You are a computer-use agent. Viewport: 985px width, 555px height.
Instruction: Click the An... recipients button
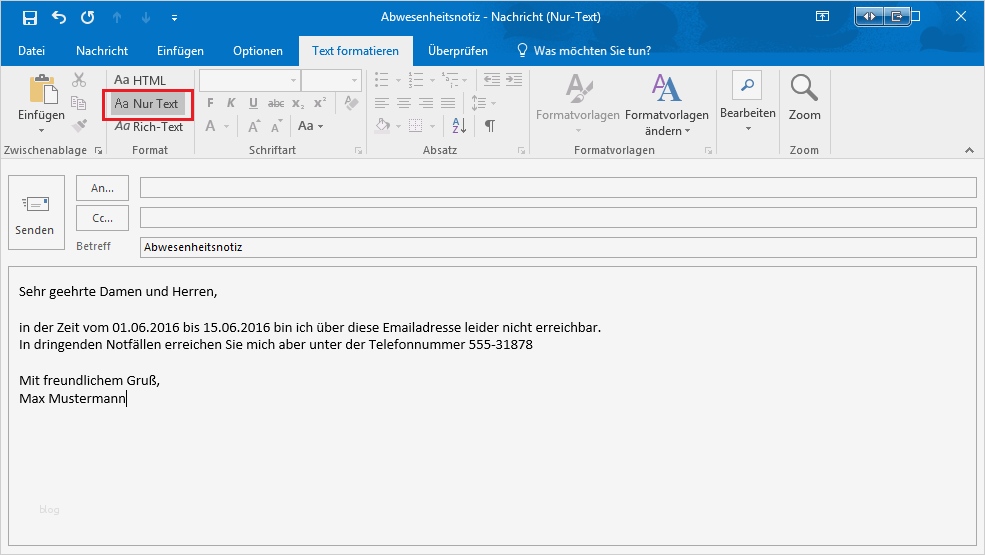coord(102,187)
